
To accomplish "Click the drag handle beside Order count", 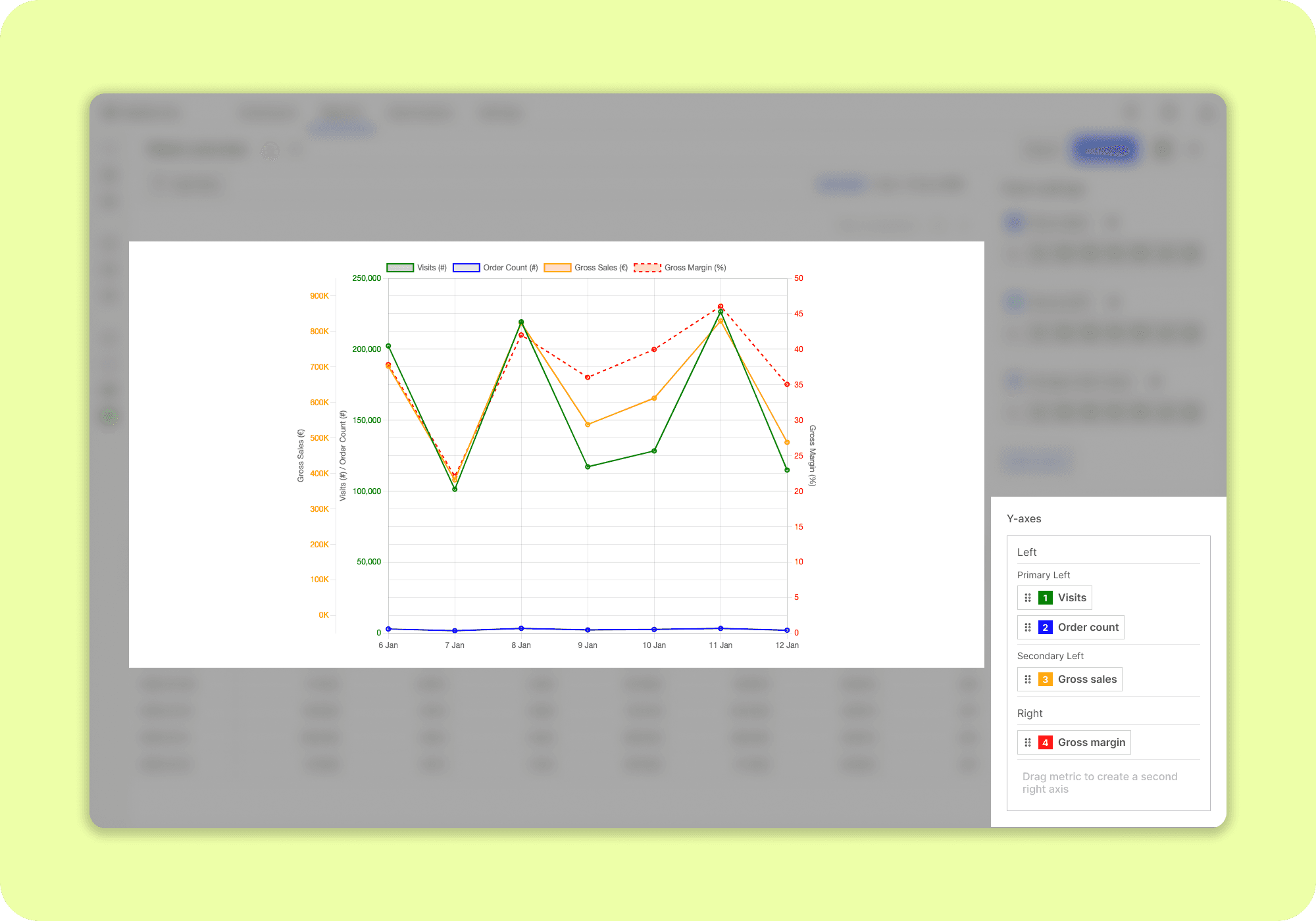I will coord(1028,628).
